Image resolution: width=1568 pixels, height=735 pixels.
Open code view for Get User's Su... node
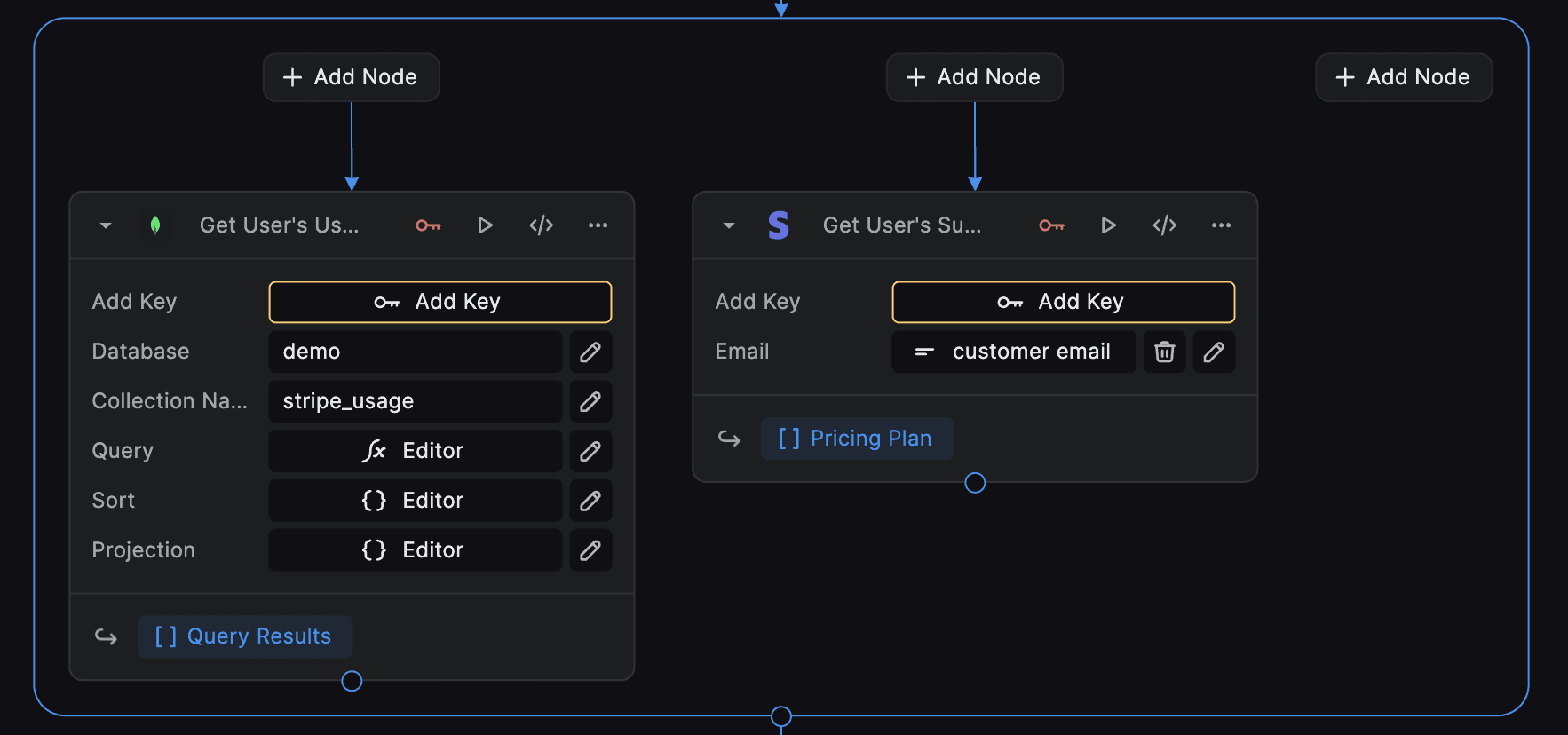coord(1165,225)
